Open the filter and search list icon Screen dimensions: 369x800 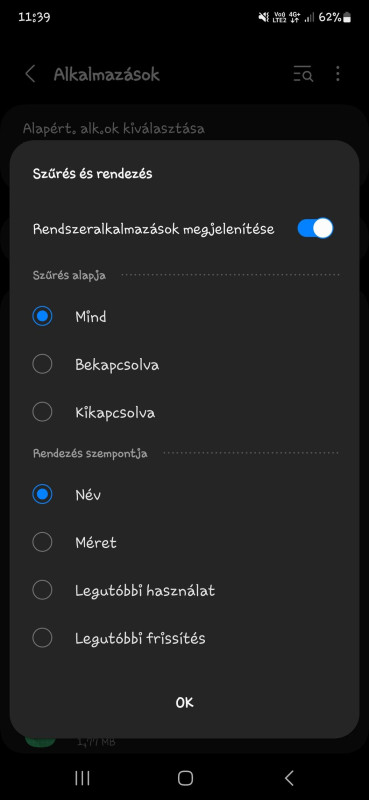tap(303, 74)
